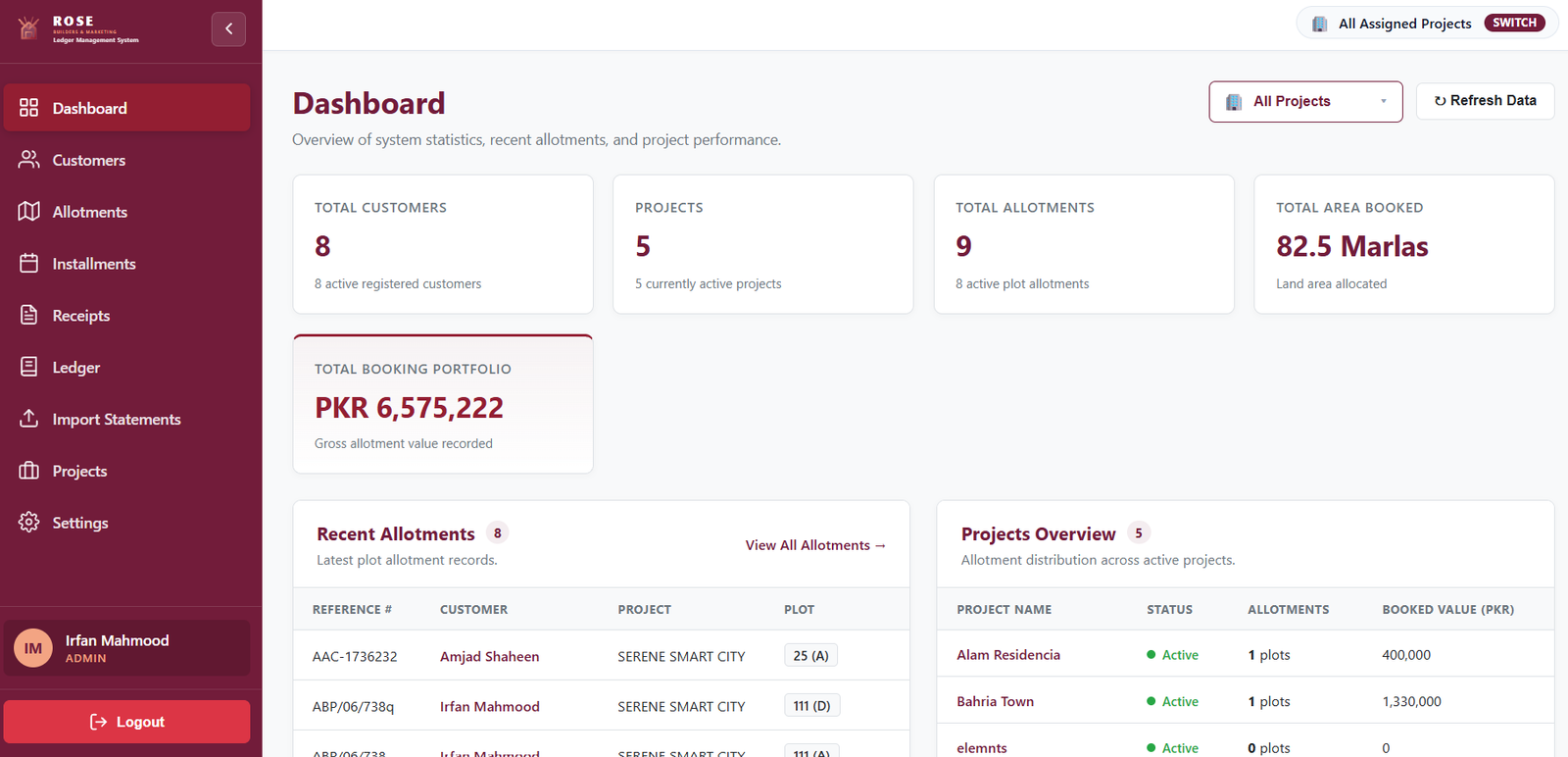Click the Irfan Mahmood admin profile card
The width and height of the screenshot is (1568, 757).
(126, 648)
